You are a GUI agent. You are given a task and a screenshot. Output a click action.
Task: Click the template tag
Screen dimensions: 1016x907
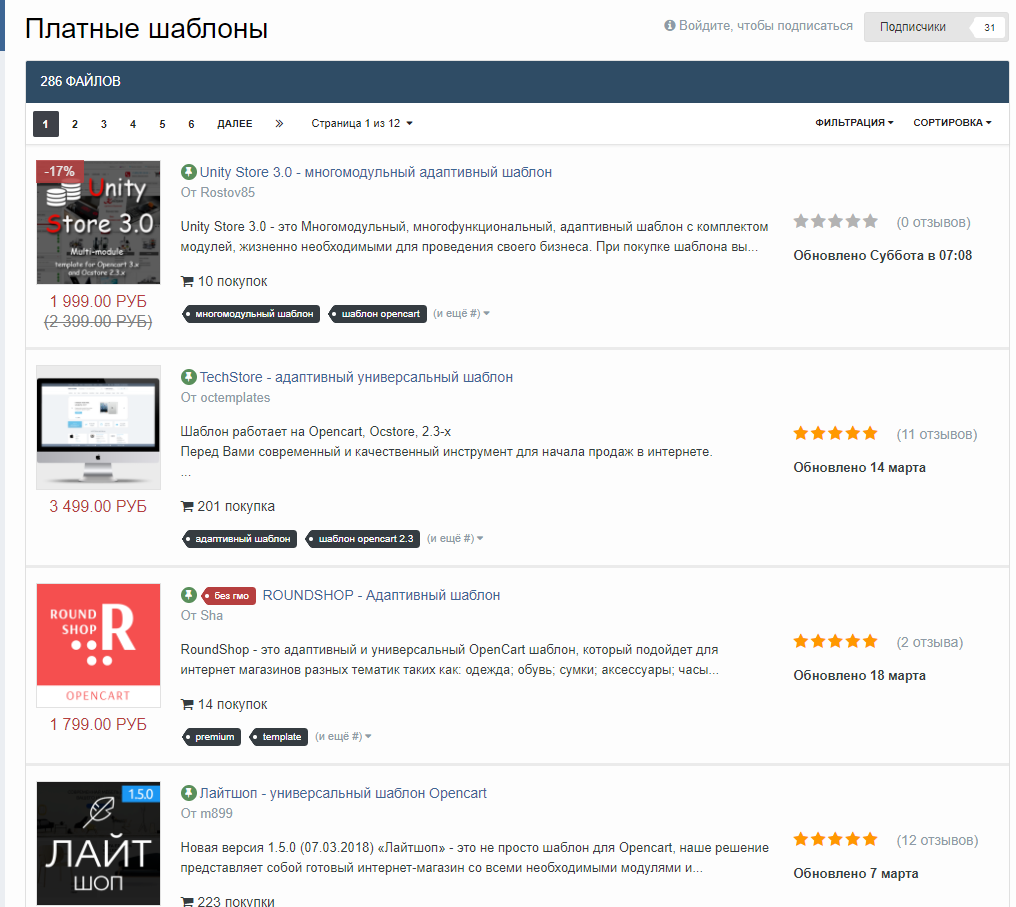[279, 737]
